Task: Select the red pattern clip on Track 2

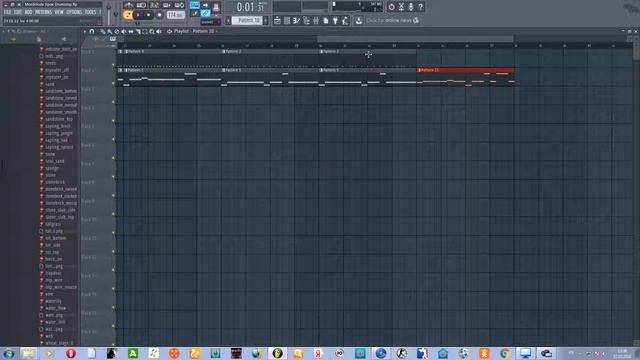Action: (466, 77)
